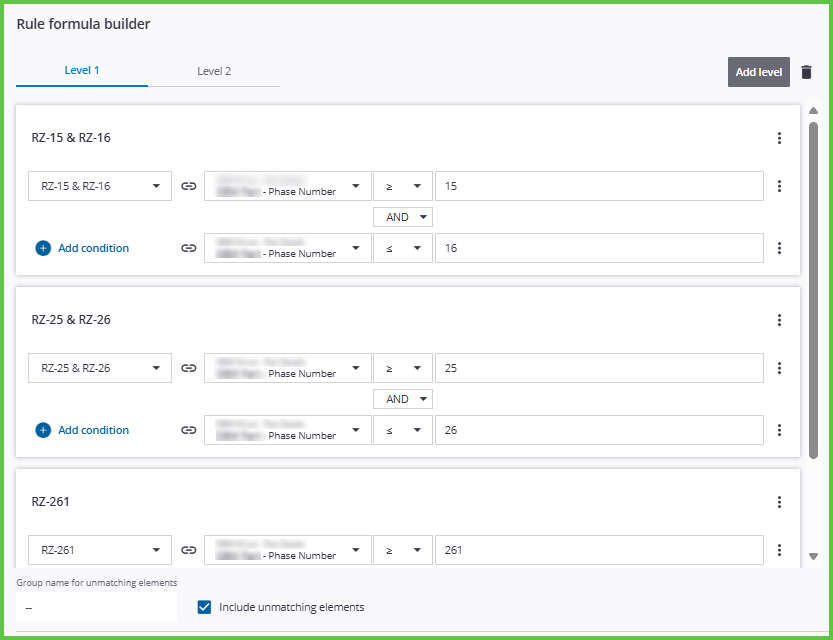This screenshot has height=640, width=833.
Task: Click the group name field for unmatching elements
Action: coord(95,606)
